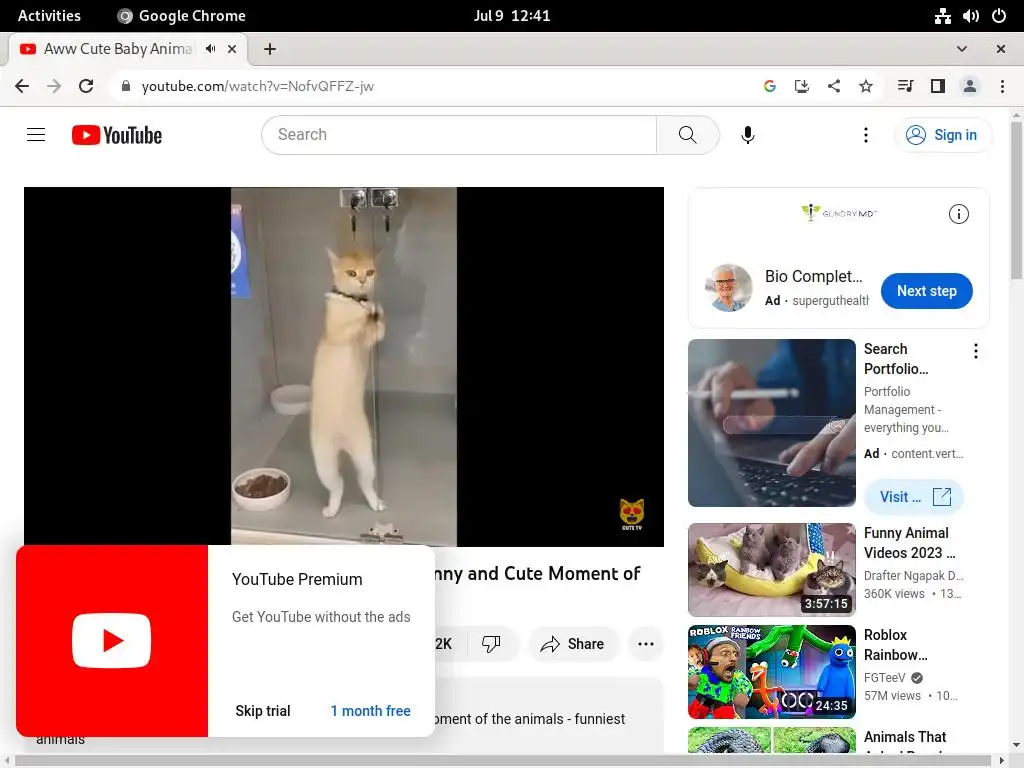Open Funny Animal Videos 2023 title
The width and height of the screenshot is (1024, 768).
pyautogui.click(x=909, y=543)
